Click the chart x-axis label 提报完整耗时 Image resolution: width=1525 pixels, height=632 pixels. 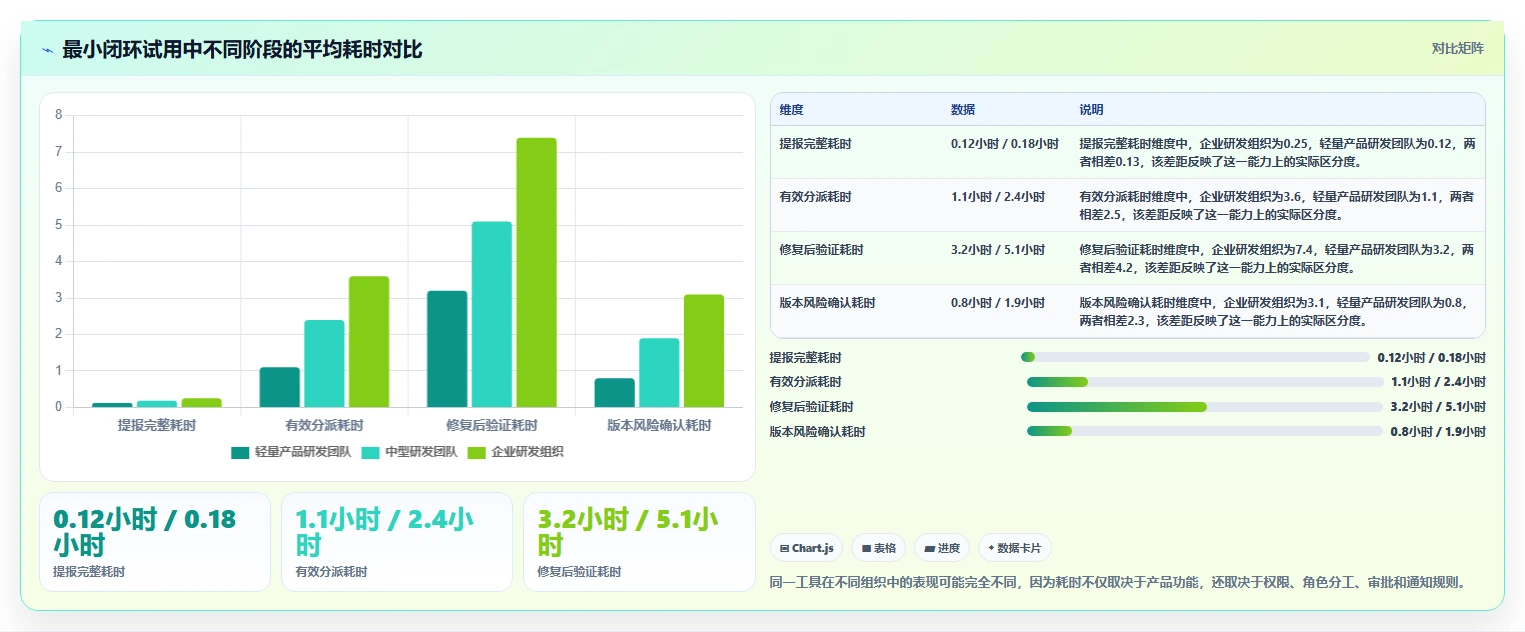coord(157,425)
